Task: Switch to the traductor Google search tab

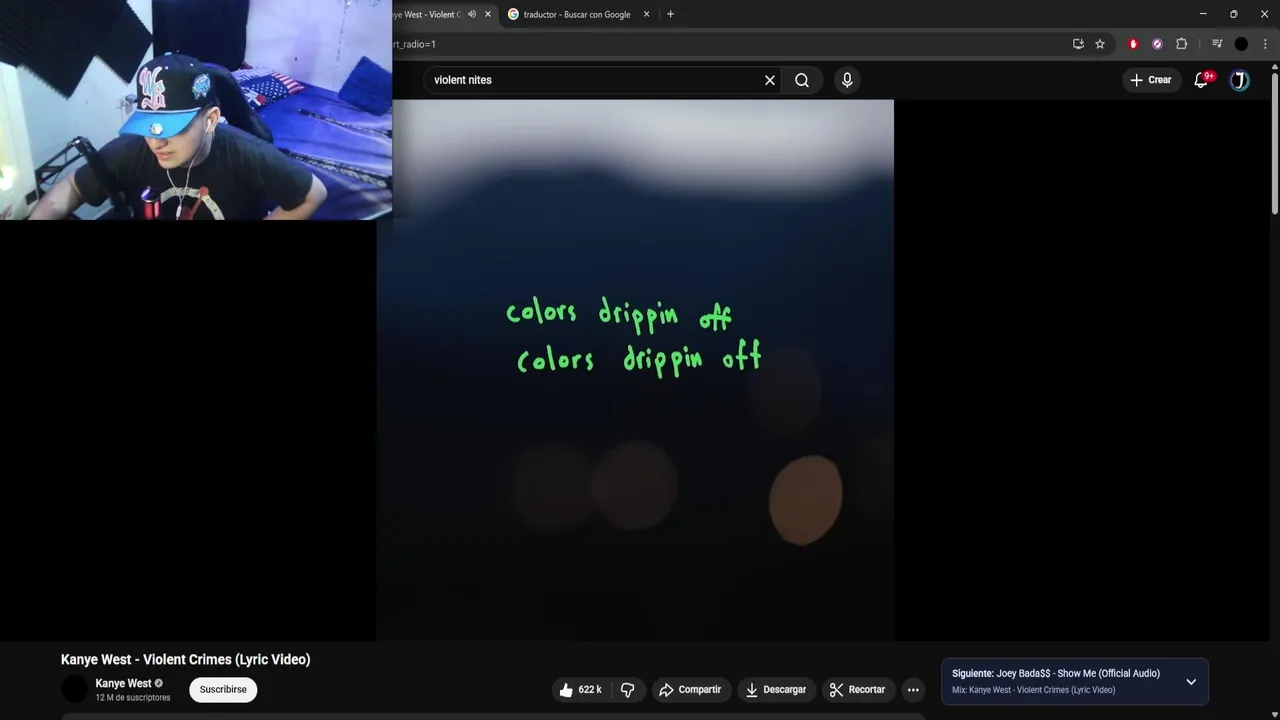Action: [x=576, y=14]
